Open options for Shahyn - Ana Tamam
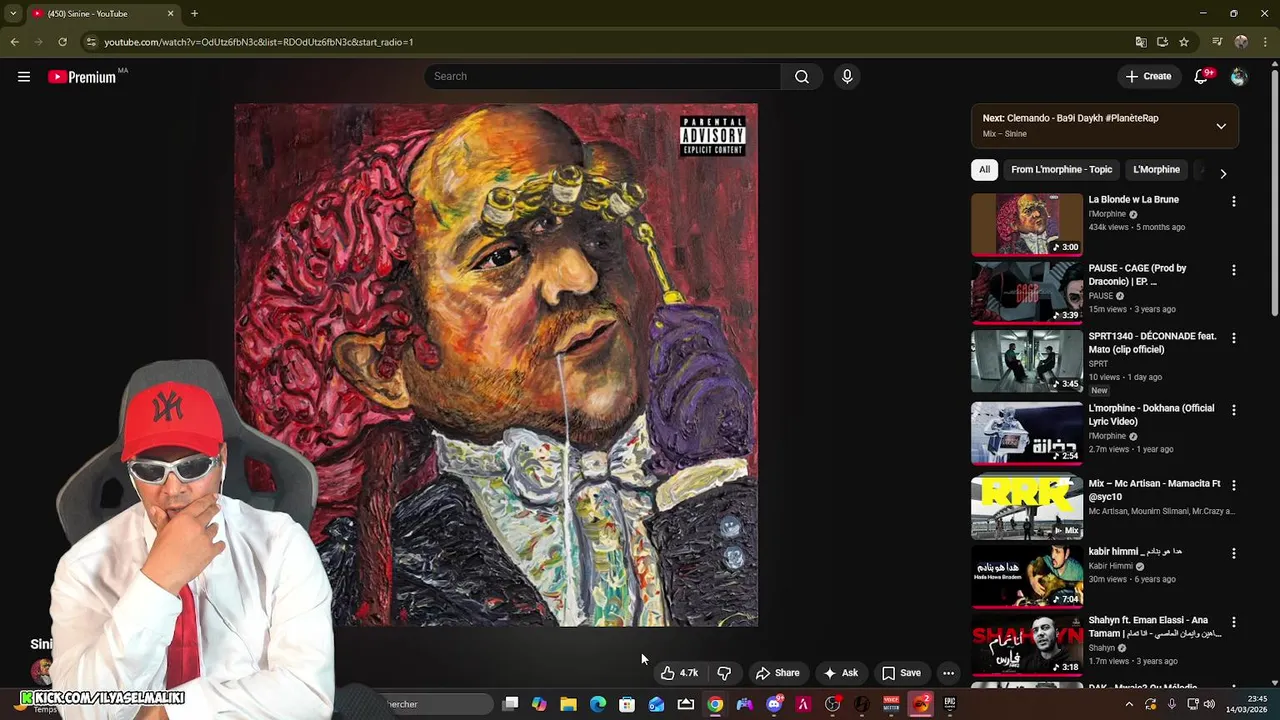Viewport: 1280px width, 720px height. click(1233, 622)
